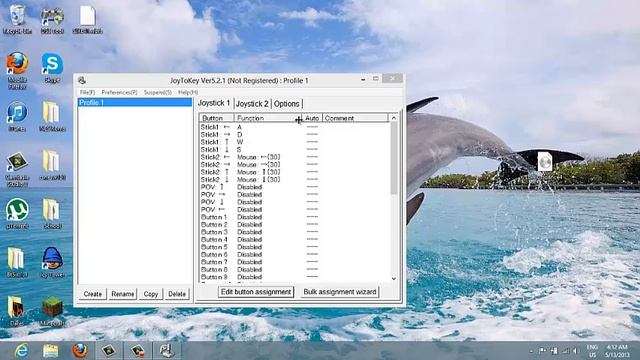640x360 pixels.
Task: Open ENG input language indicator
Action: click(592, 351)
